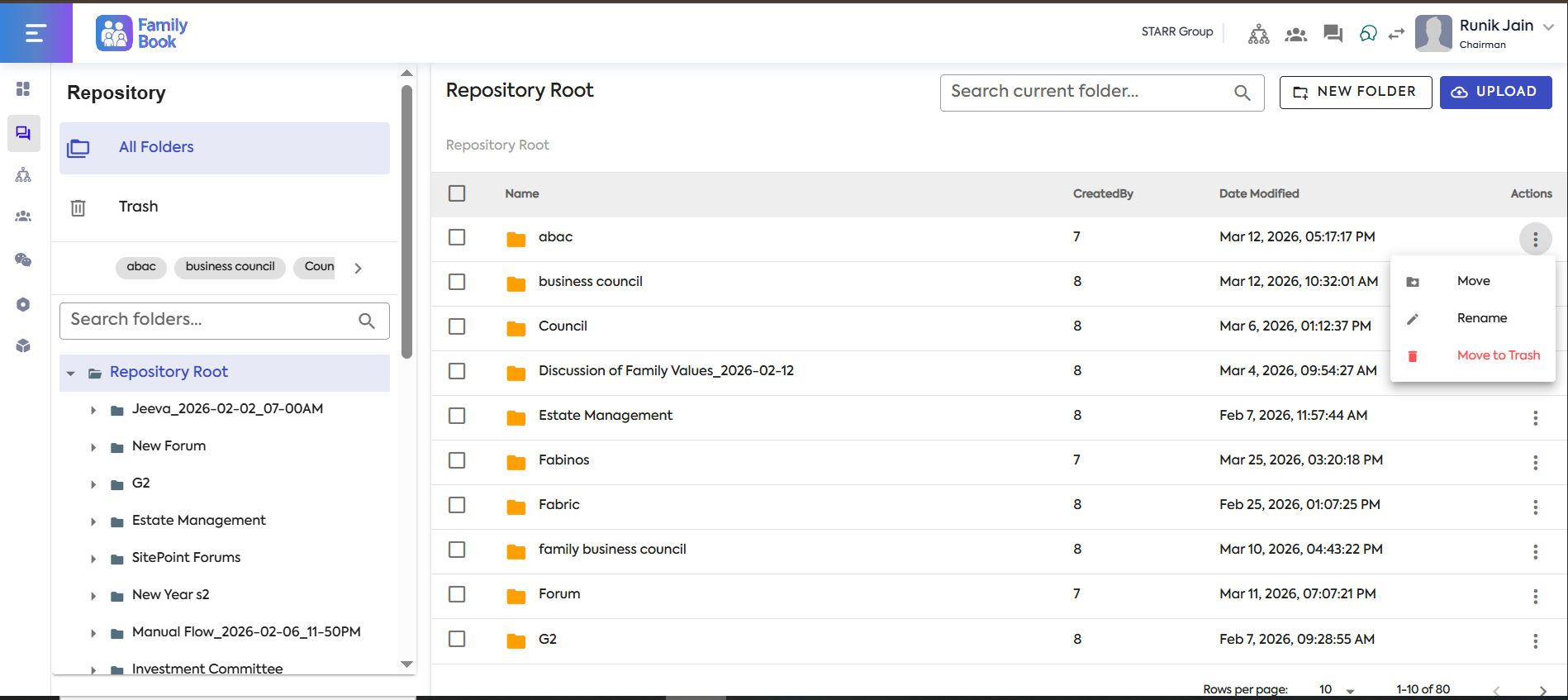Screen dimensions: 1568x700
Task: Open the cube package icon in sidebar
Action: click(23, 345)
